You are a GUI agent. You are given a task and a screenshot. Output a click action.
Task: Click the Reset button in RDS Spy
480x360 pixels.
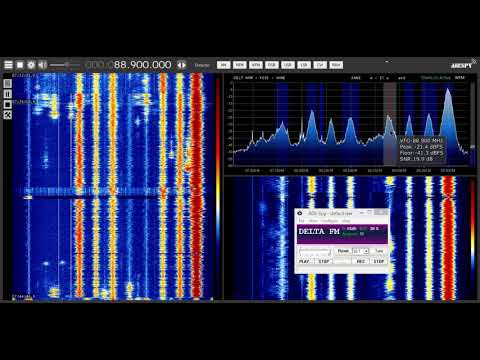pyautogui.click(x=343, y=251)
